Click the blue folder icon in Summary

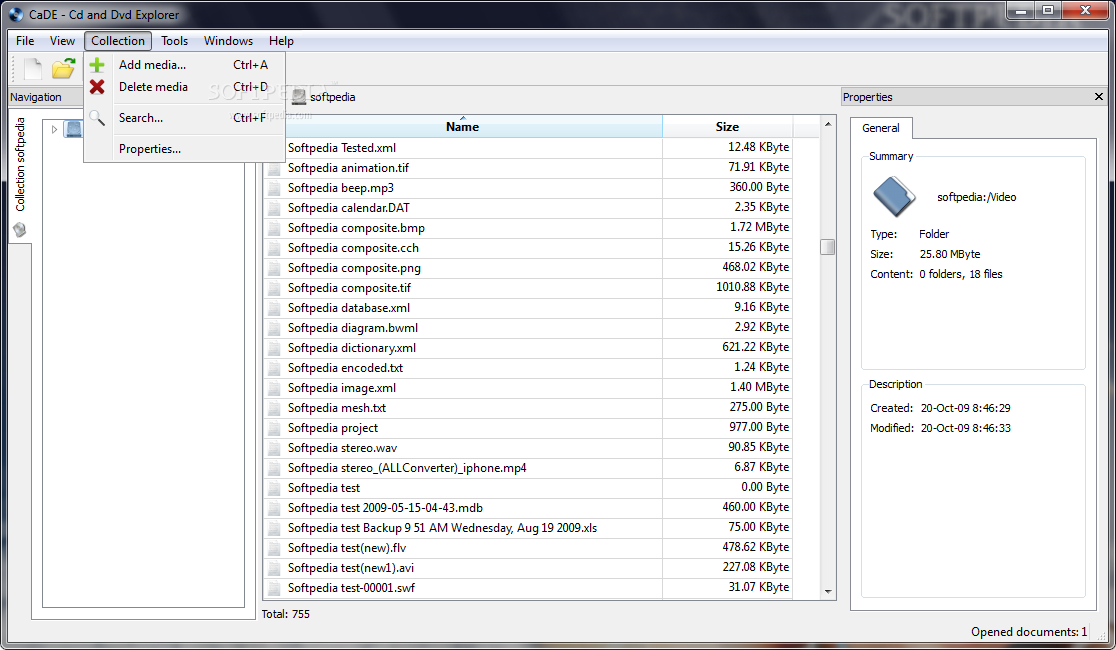point(894,196)
